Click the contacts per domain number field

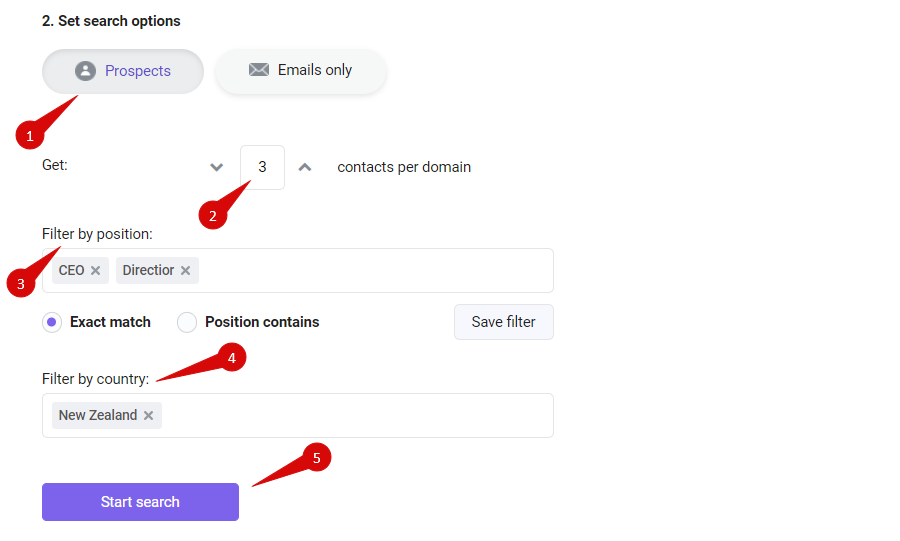pyautogui.click(x=262, y=167)
